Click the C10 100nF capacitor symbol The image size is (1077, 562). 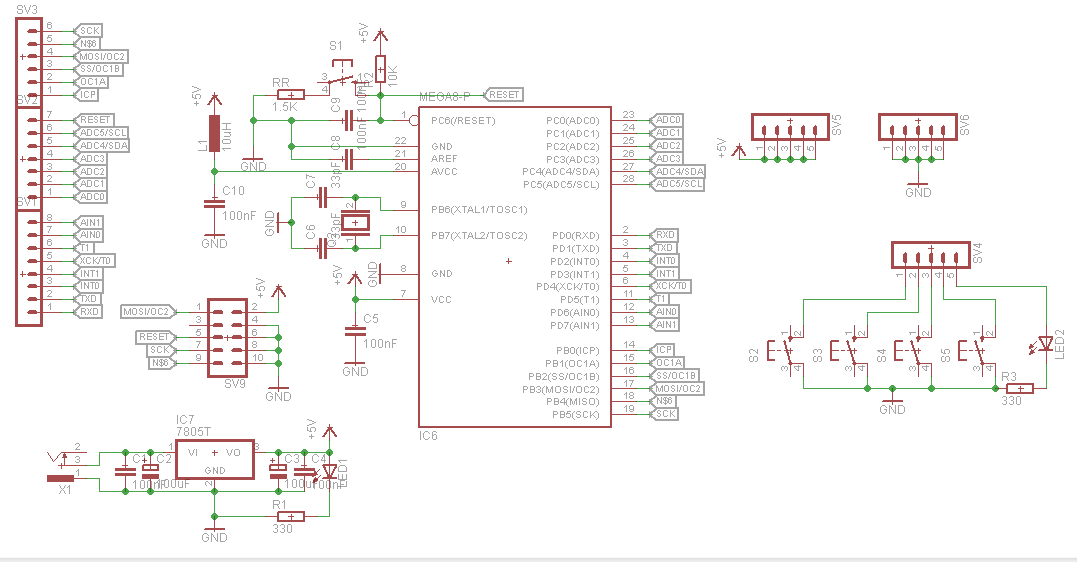tap(214, 203)
